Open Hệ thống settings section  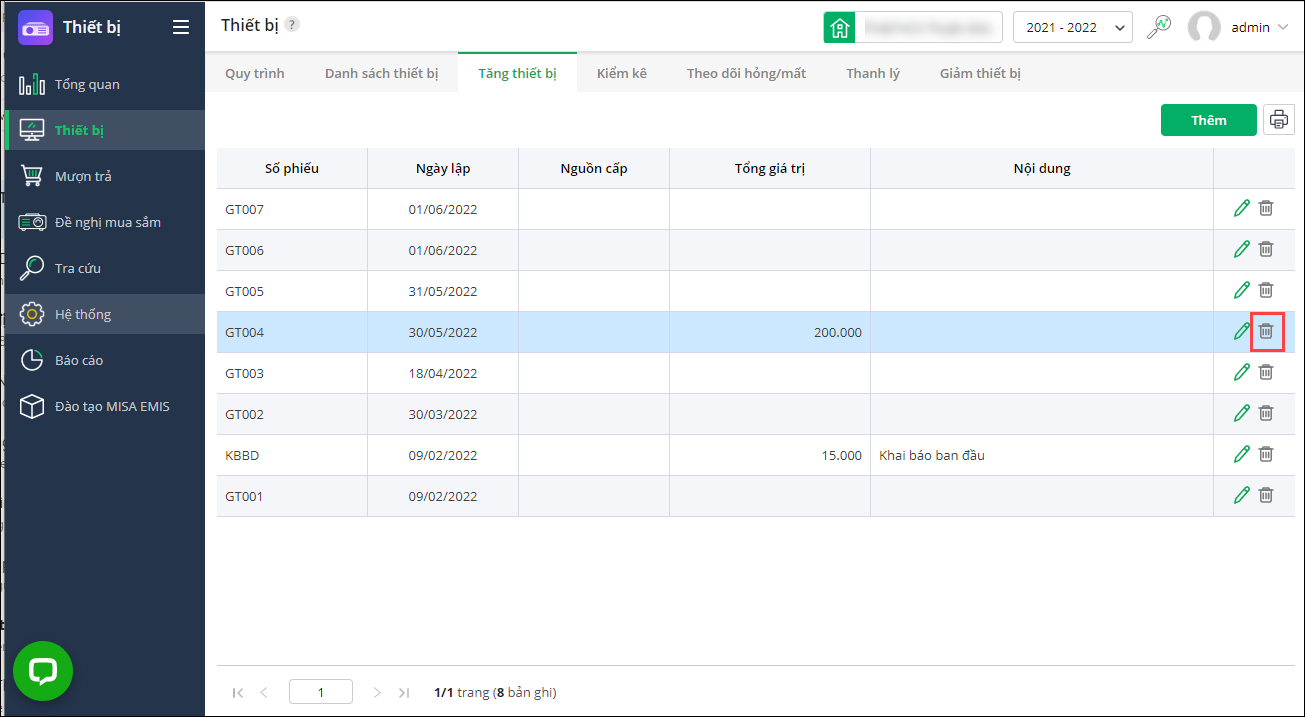104,314
